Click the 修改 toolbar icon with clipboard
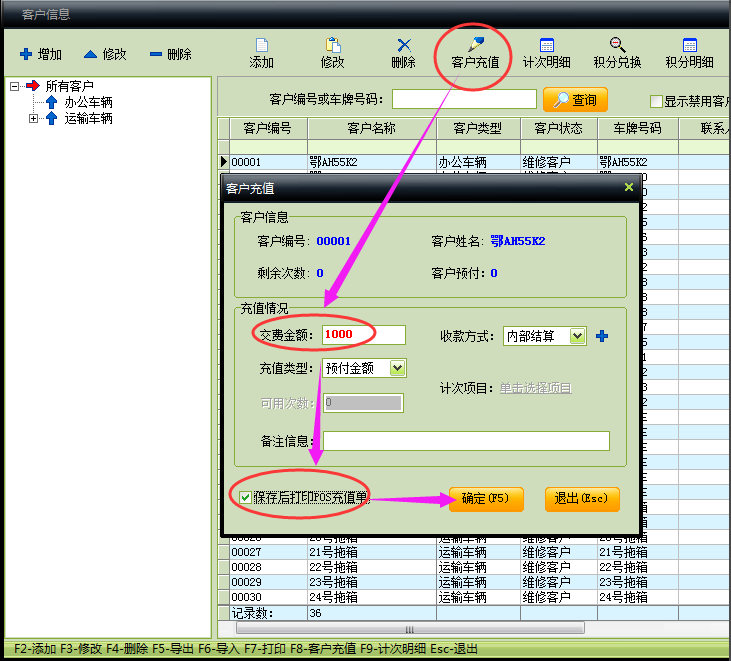The width and height of the screenshot is (731, 661). coord(332,53)
